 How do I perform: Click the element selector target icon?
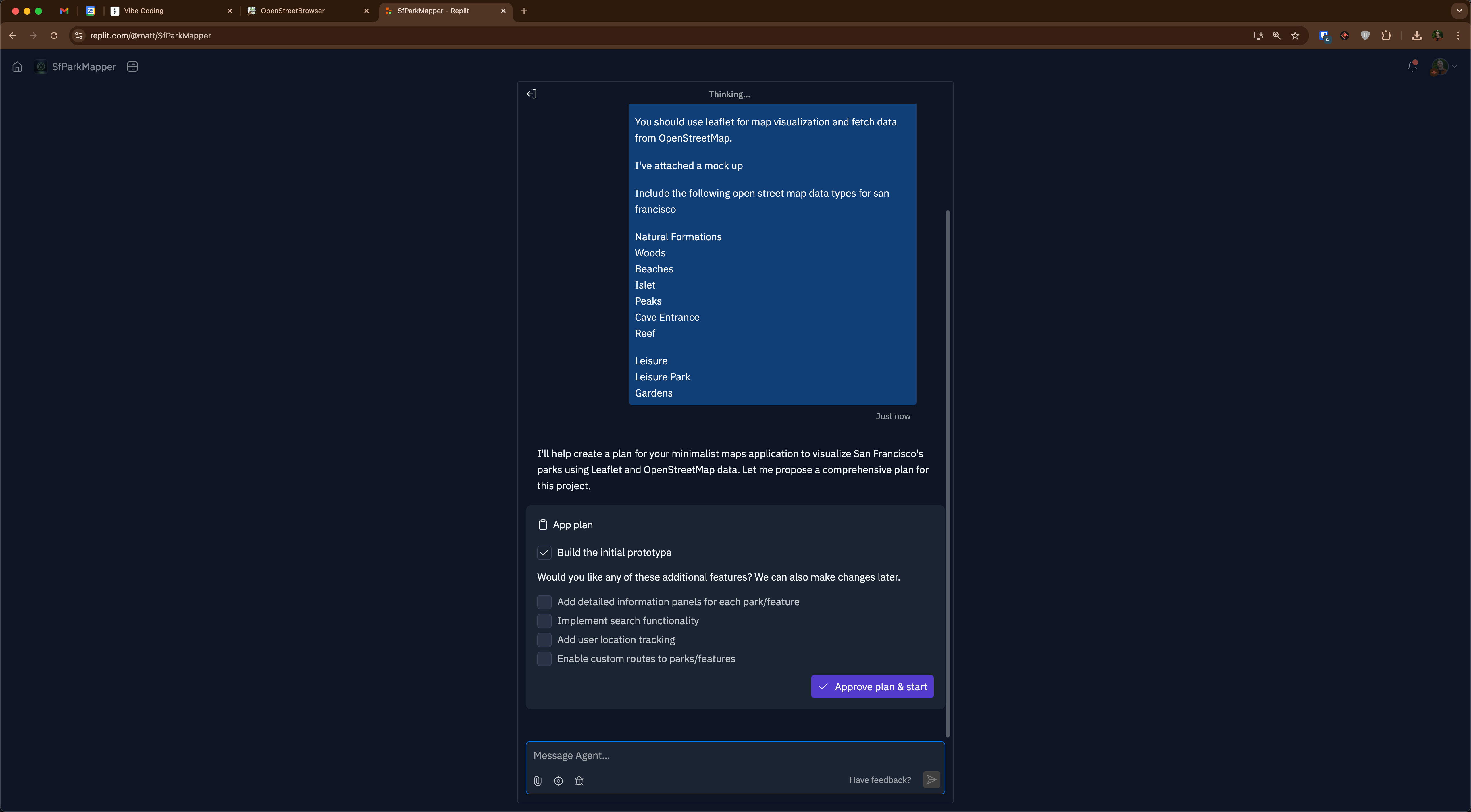pos(559,781)
